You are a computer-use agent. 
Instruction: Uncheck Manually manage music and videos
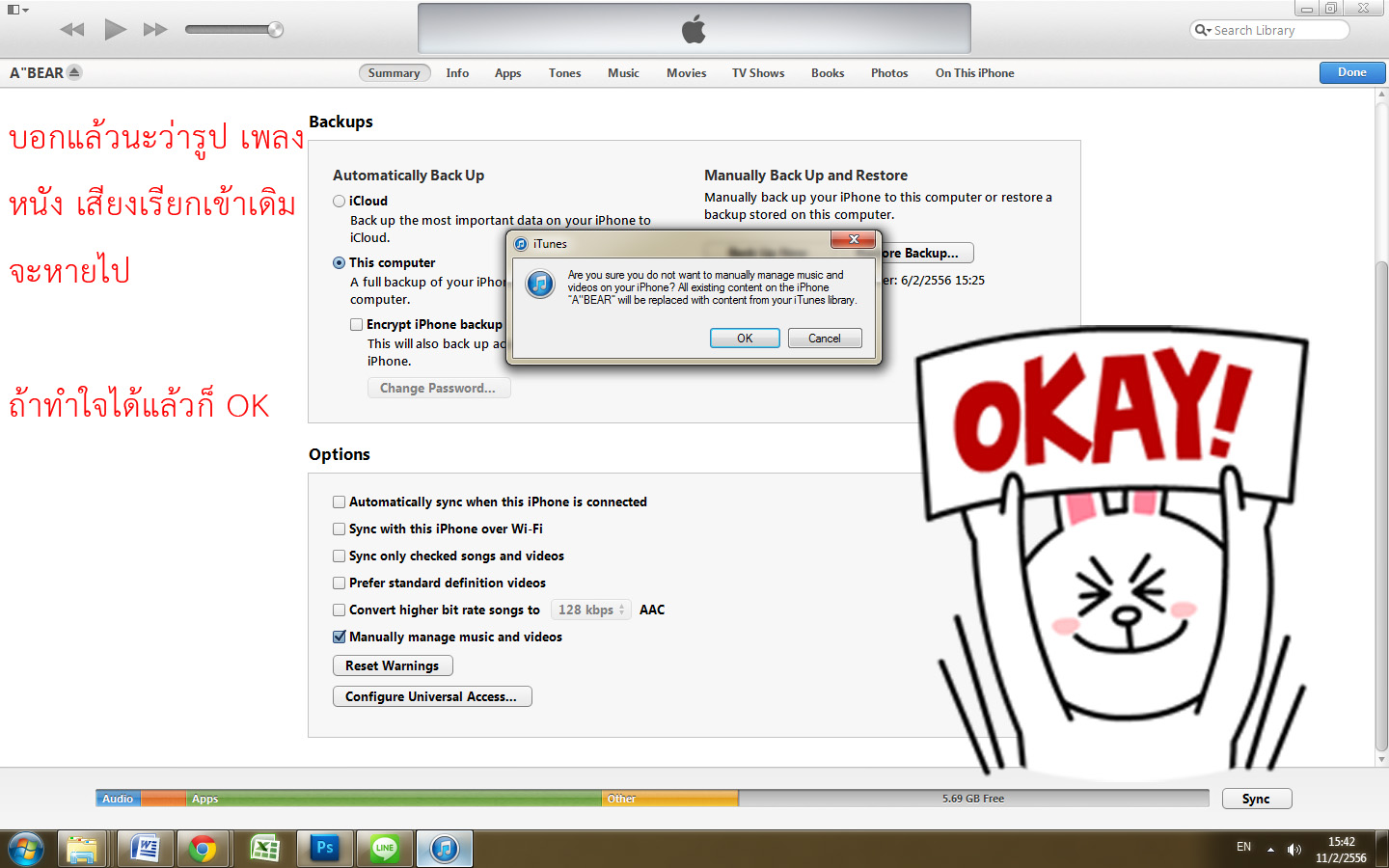(340, 637)
